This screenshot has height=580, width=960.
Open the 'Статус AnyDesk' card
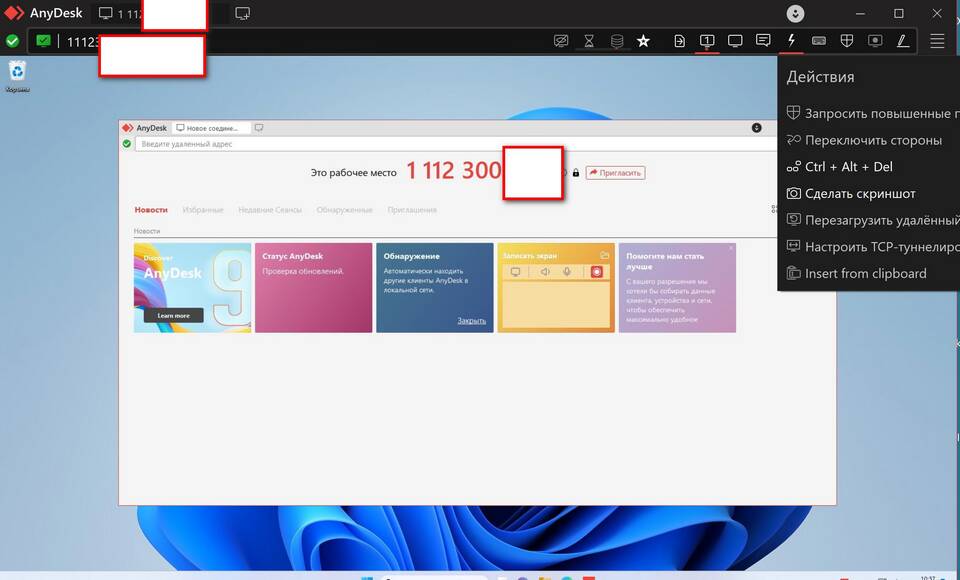pyautogui.click(x=313, y=288)
